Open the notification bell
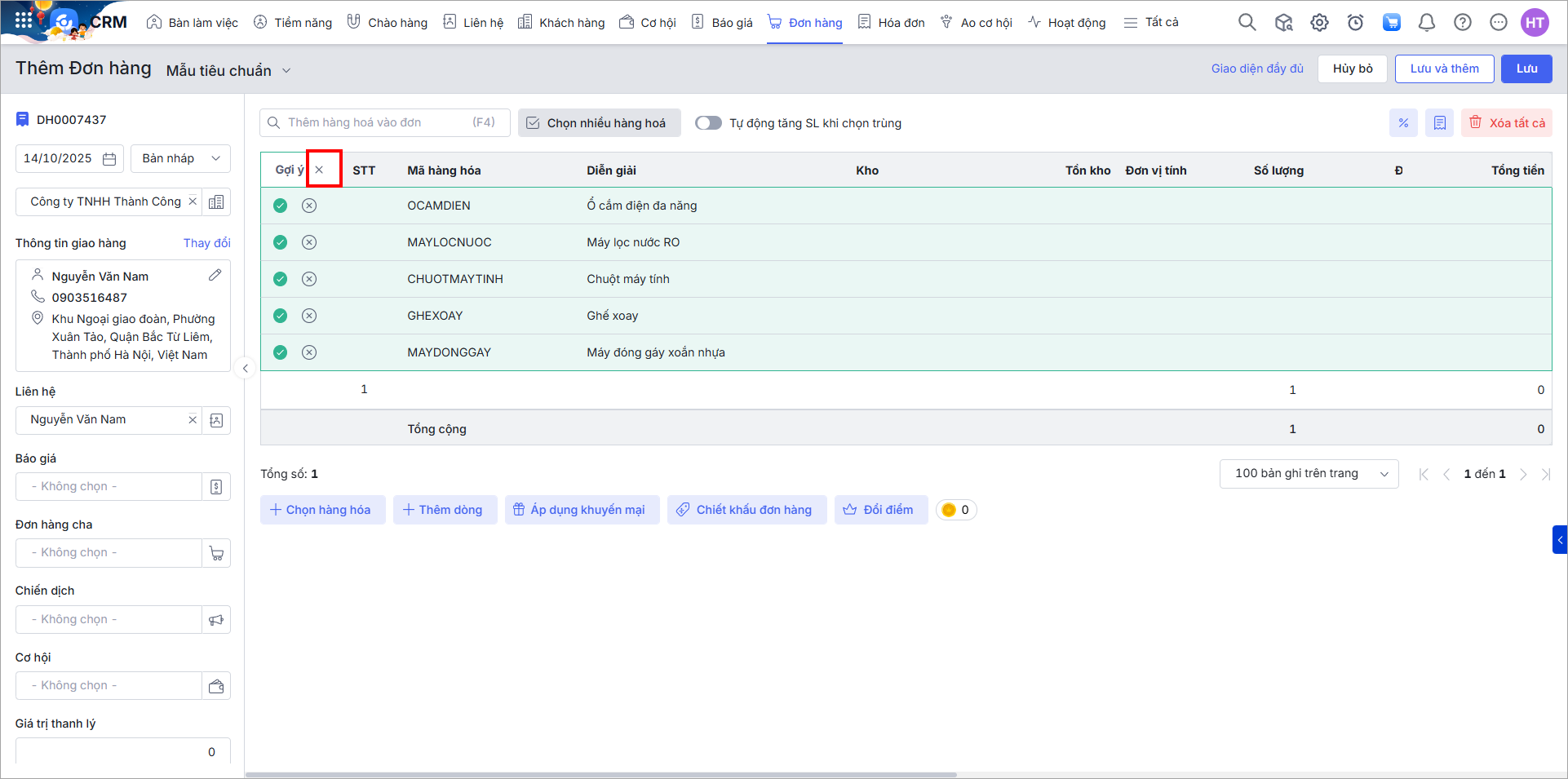Screen dimensions: 1568x779 click(1427, 23)
